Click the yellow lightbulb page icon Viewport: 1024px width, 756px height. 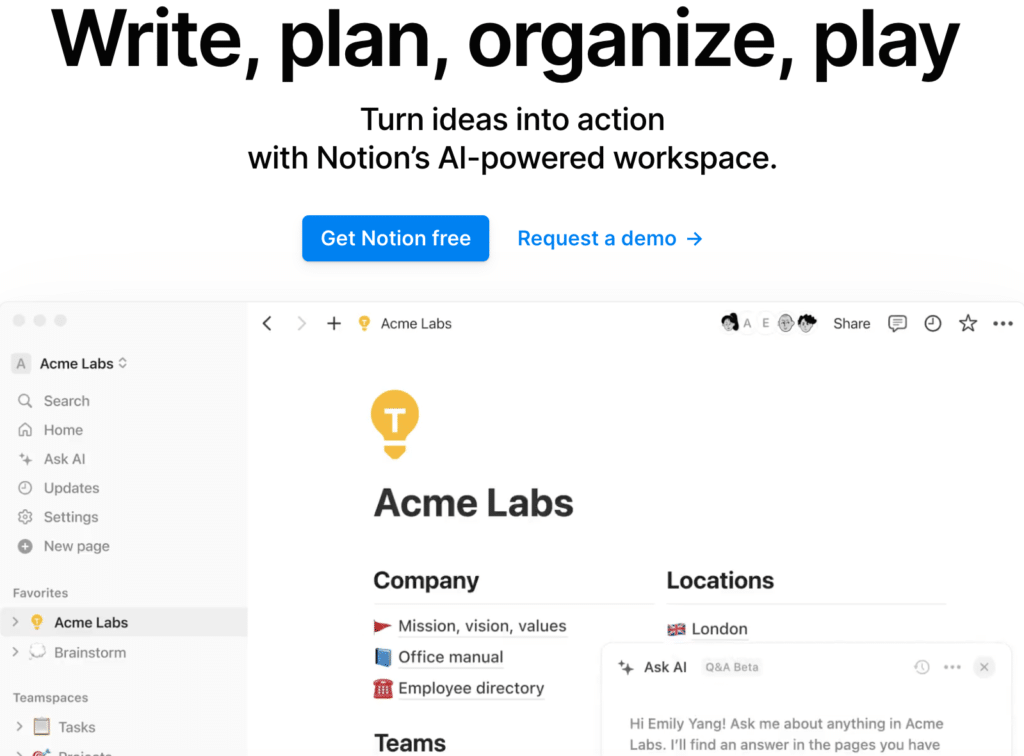pos(394,424)
